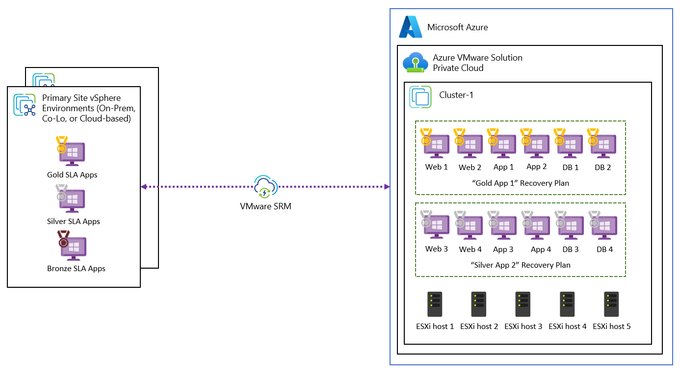Select the App 3 VM icon
680x371 pixels.
coord(501,225)
